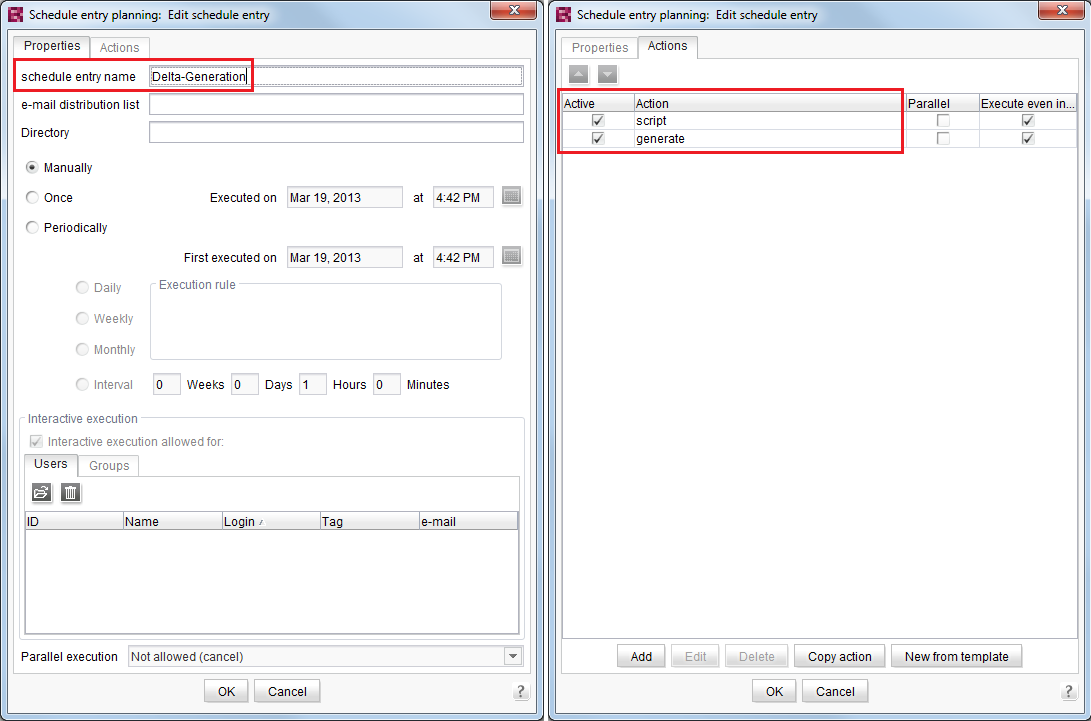Click the ID column header
Viewport: 1091px width, 721px height.
click(74, 521)
